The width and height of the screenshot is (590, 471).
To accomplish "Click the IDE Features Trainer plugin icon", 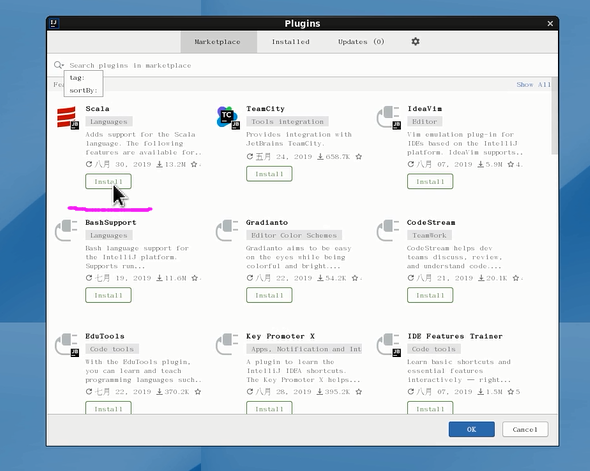I will pyautogui.click(x=389, y=345).
